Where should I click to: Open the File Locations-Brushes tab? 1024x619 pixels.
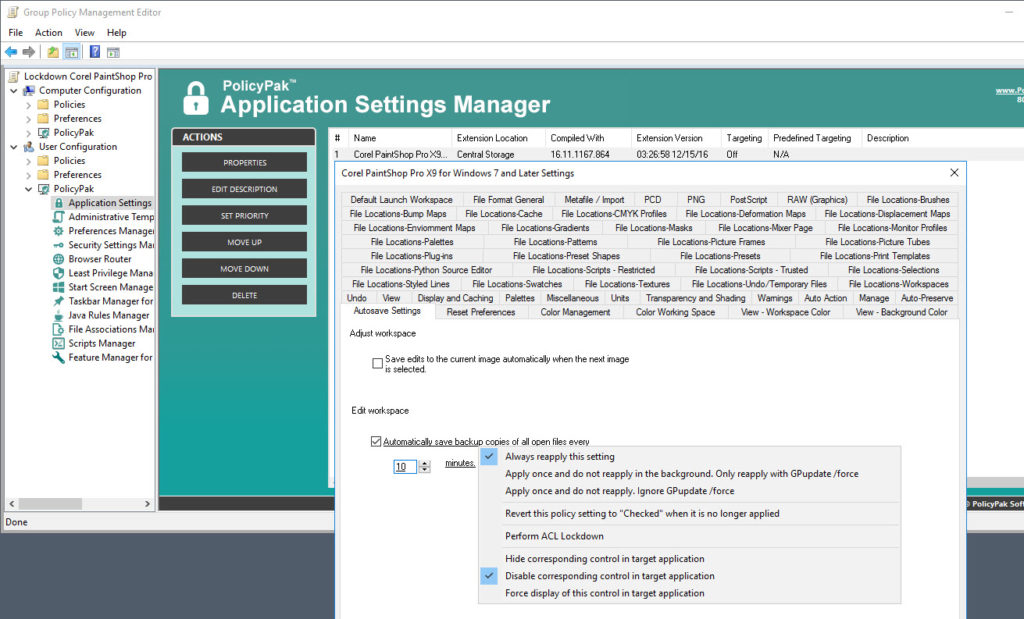pos(908,200)
